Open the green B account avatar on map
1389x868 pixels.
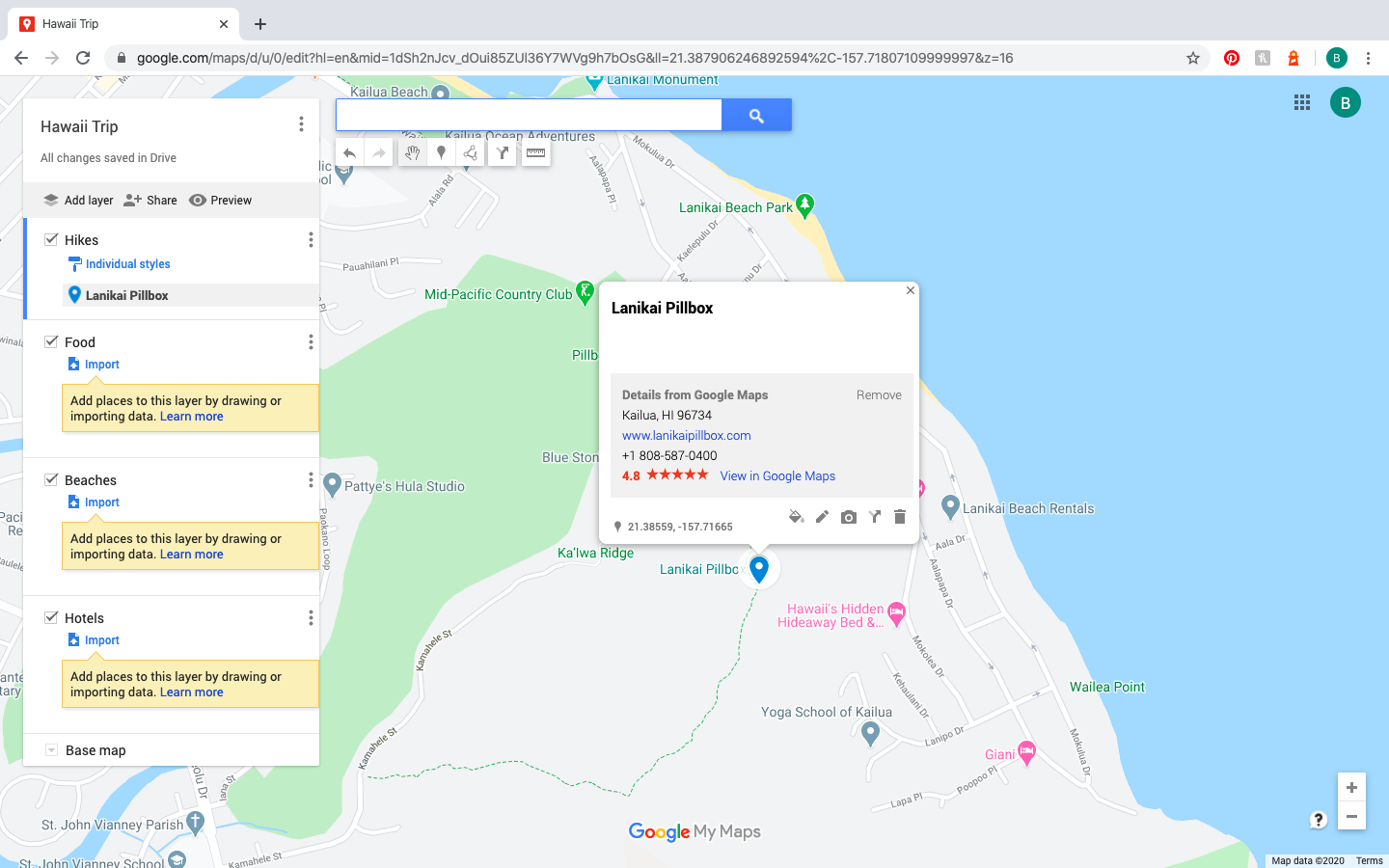(x=1346, y=102)
